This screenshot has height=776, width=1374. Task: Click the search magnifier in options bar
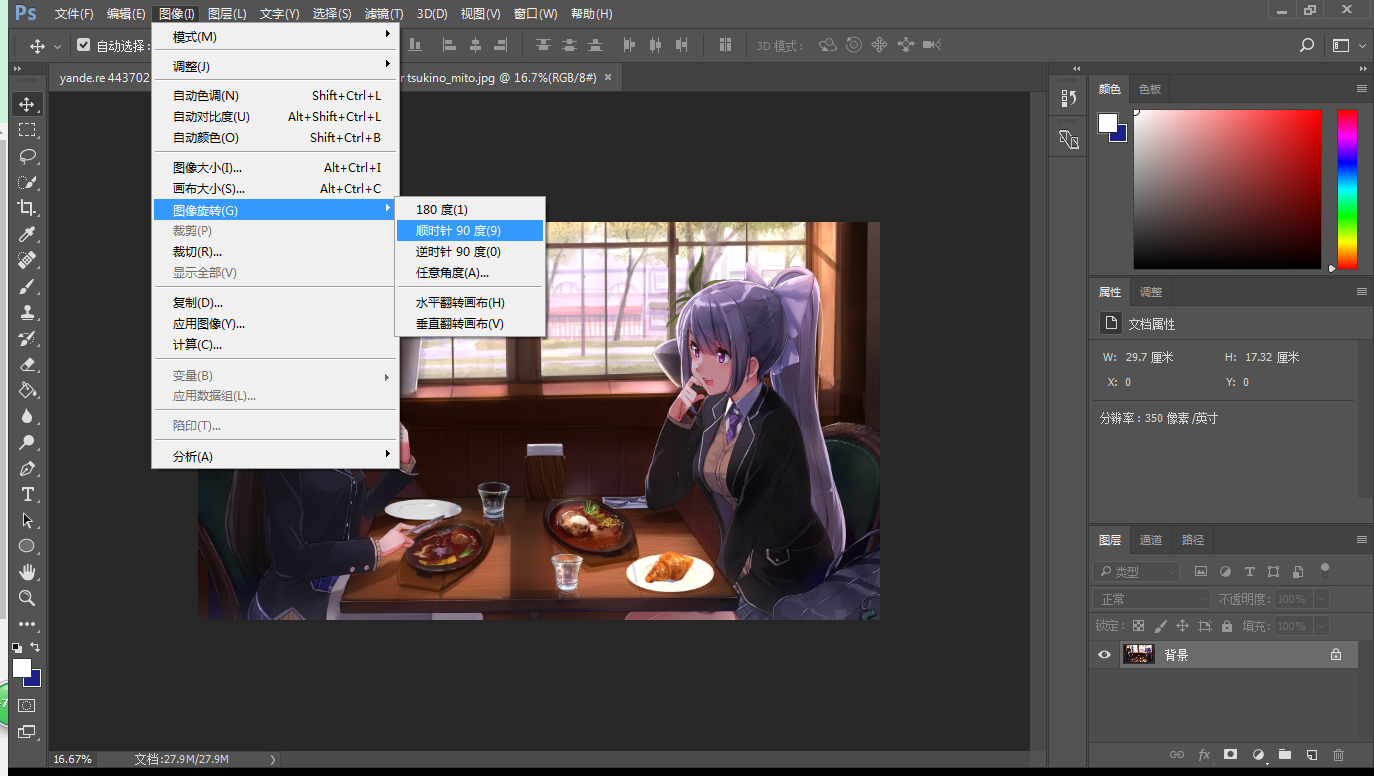click(1306, 45)
